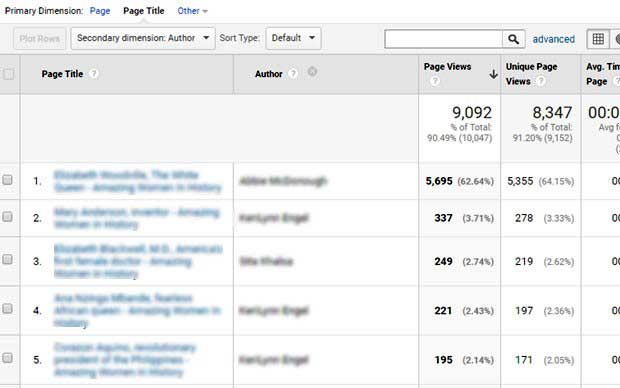Screen dimensions: 620x388
Task: Focus the table search input field
Action: (x=443, y=39)
